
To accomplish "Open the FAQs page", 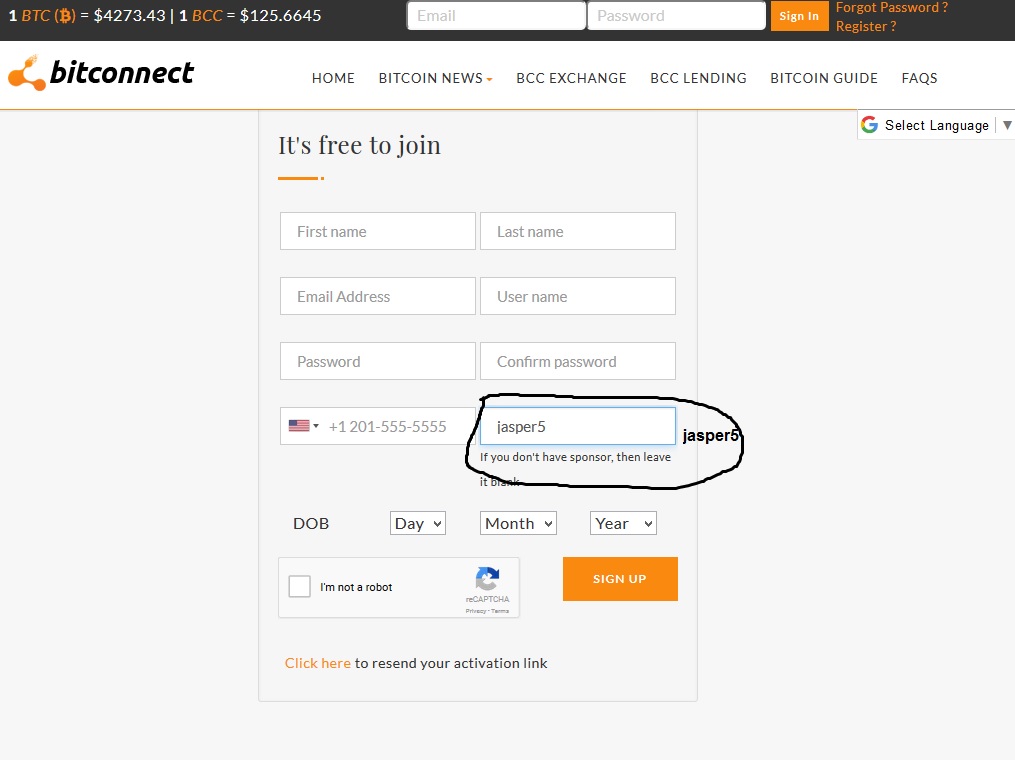I will click(x=919, y=78).
